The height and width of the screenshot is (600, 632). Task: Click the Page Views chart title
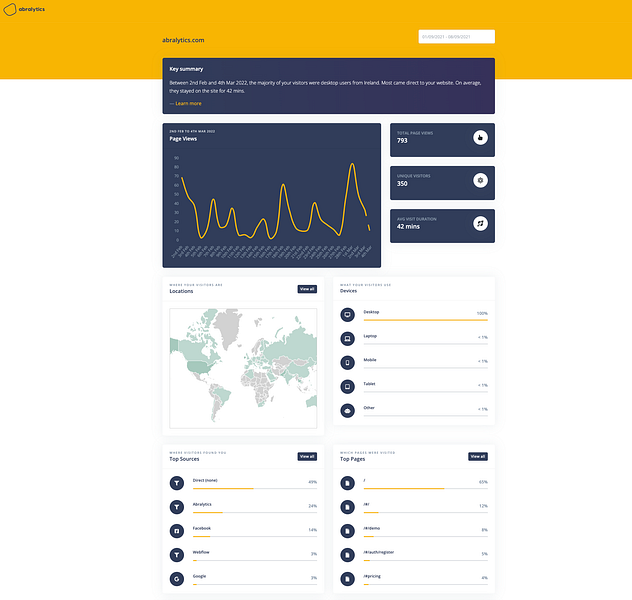coord(183,139)
